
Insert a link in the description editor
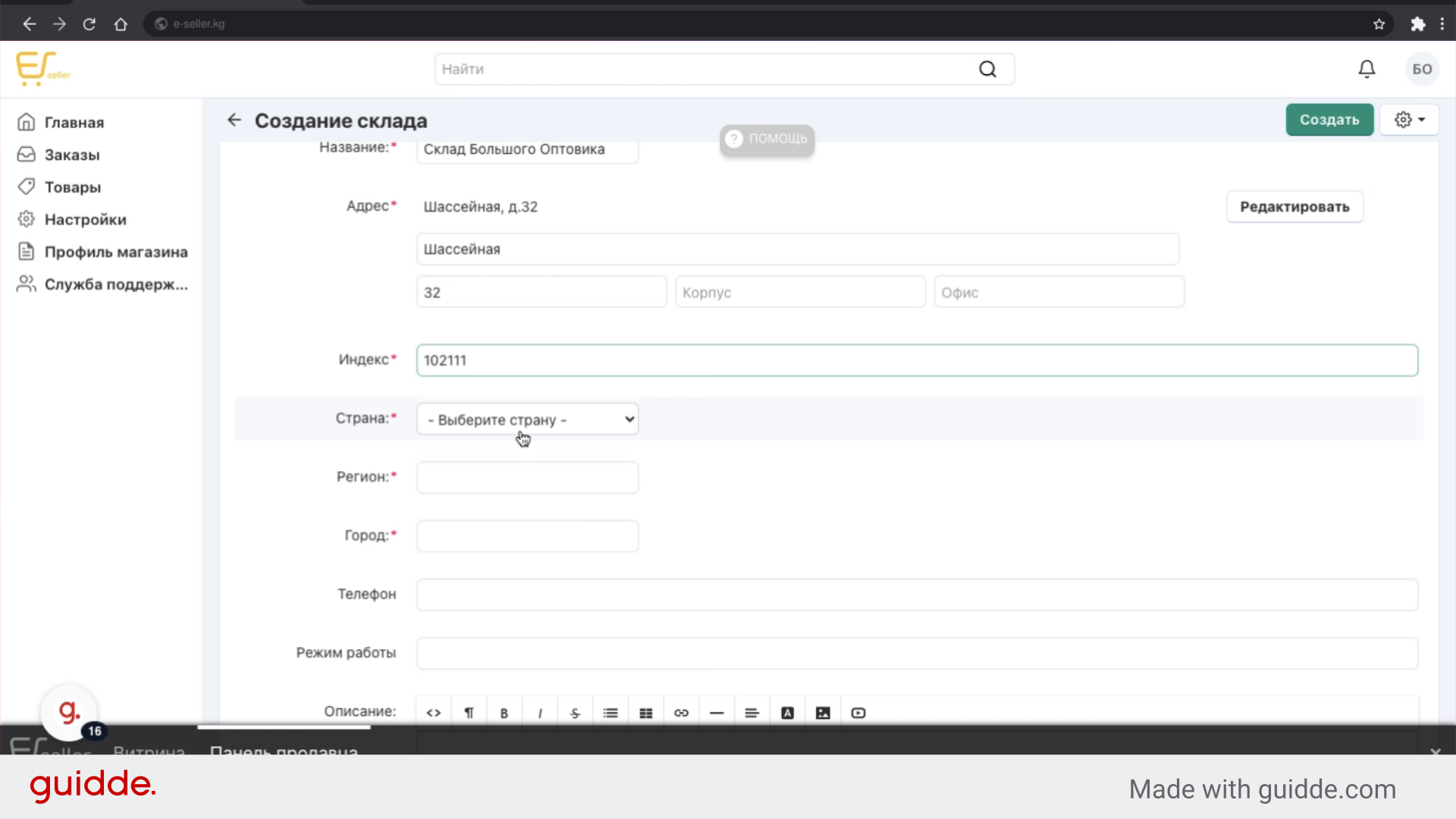[x=681, y=713]
